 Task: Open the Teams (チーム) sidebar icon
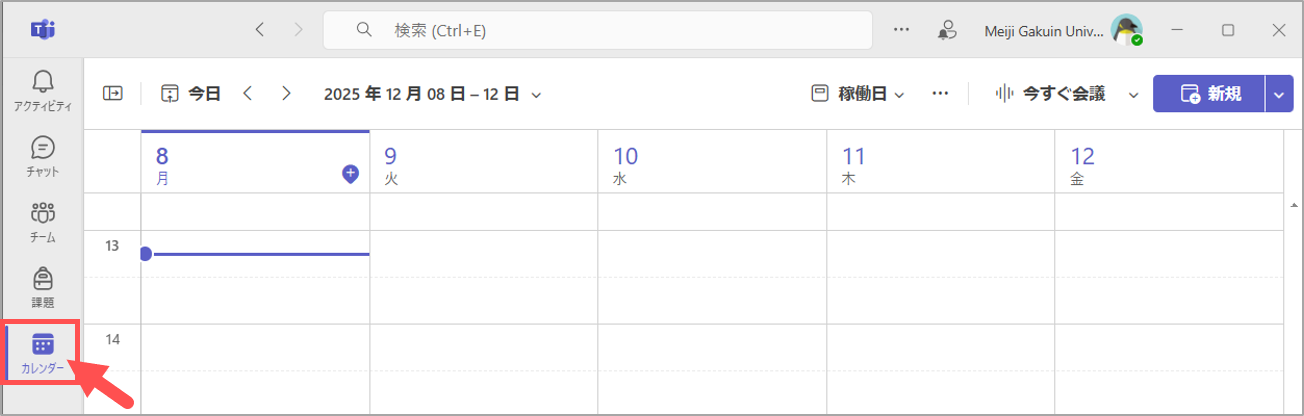(42, 215)
